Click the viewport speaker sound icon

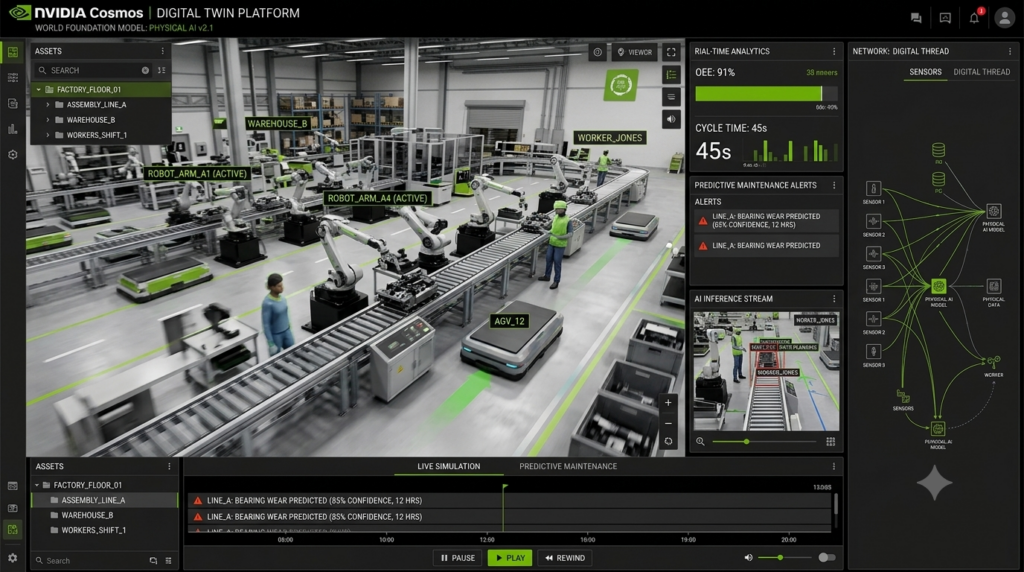point(671,119)
